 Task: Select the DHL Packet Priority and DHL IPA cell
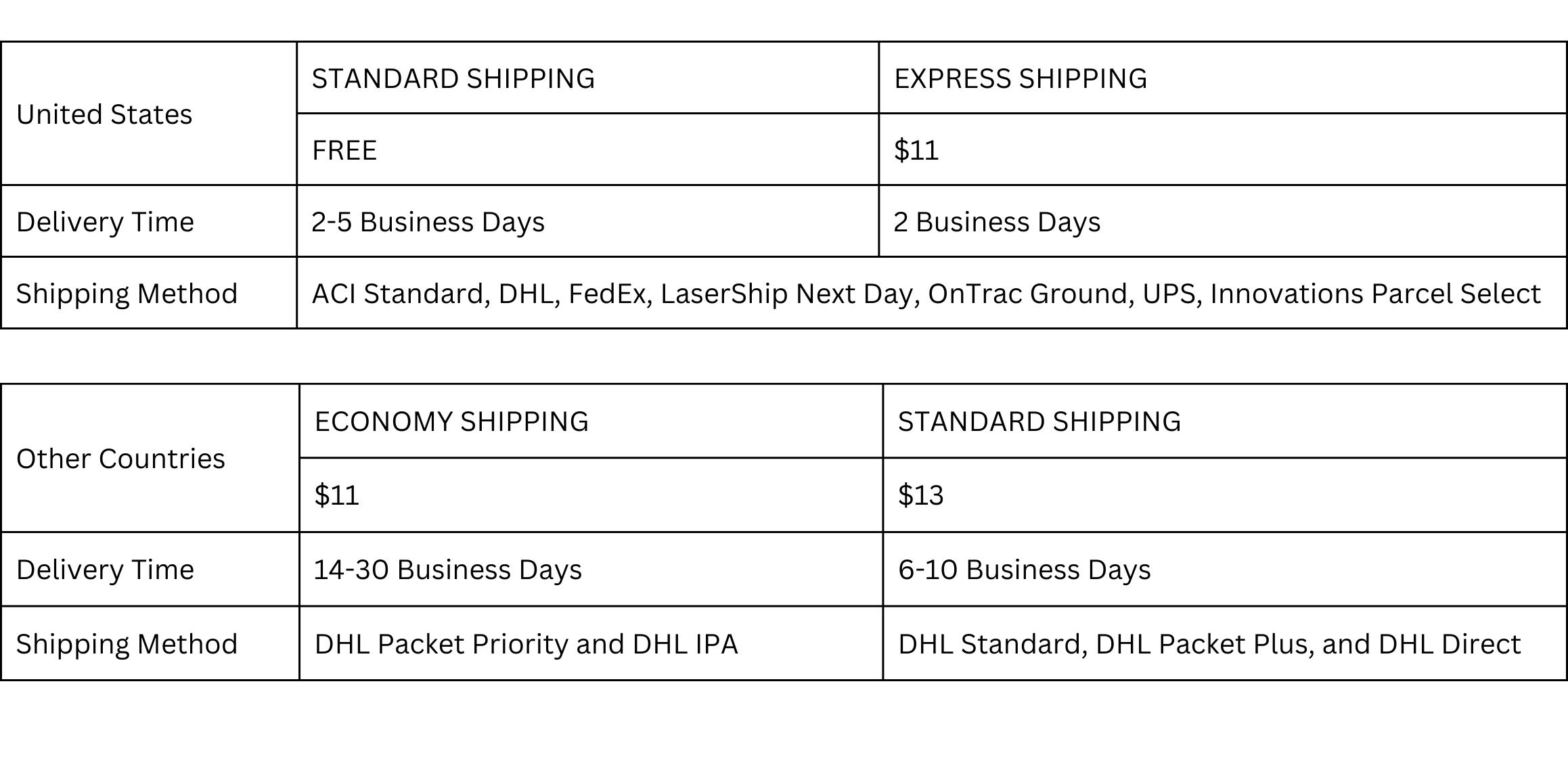click(526, 644)
